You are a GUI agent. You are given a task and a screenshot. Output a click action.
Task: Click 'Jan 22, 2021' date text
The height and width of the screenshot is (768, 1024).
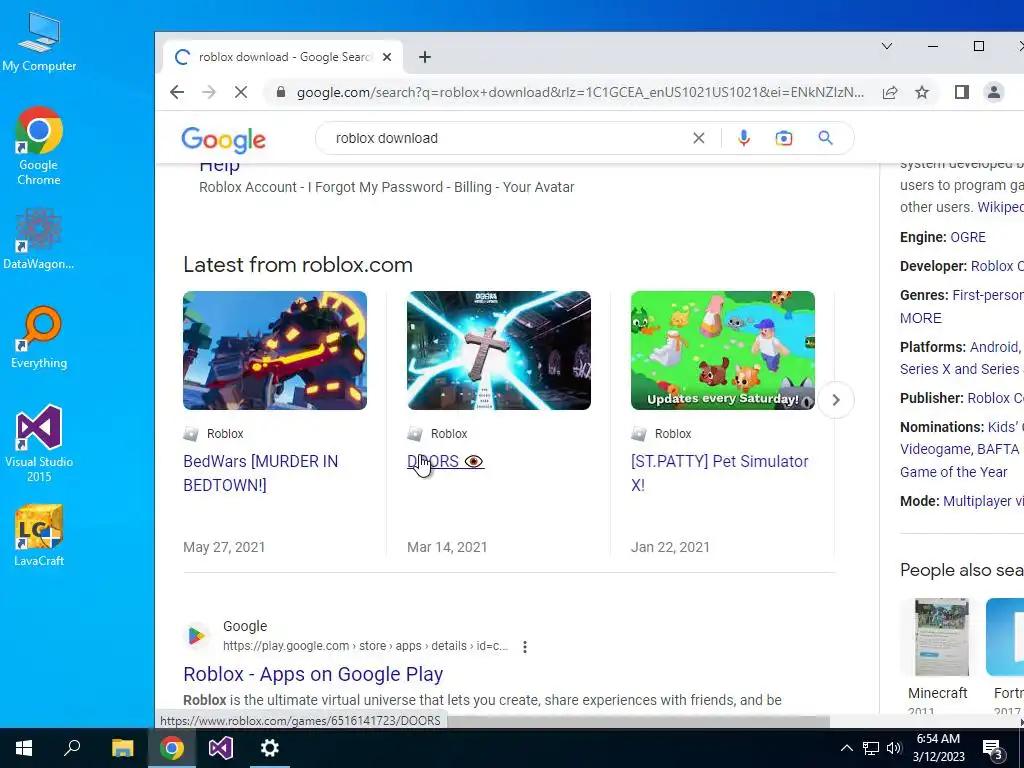tap(670, 547)
